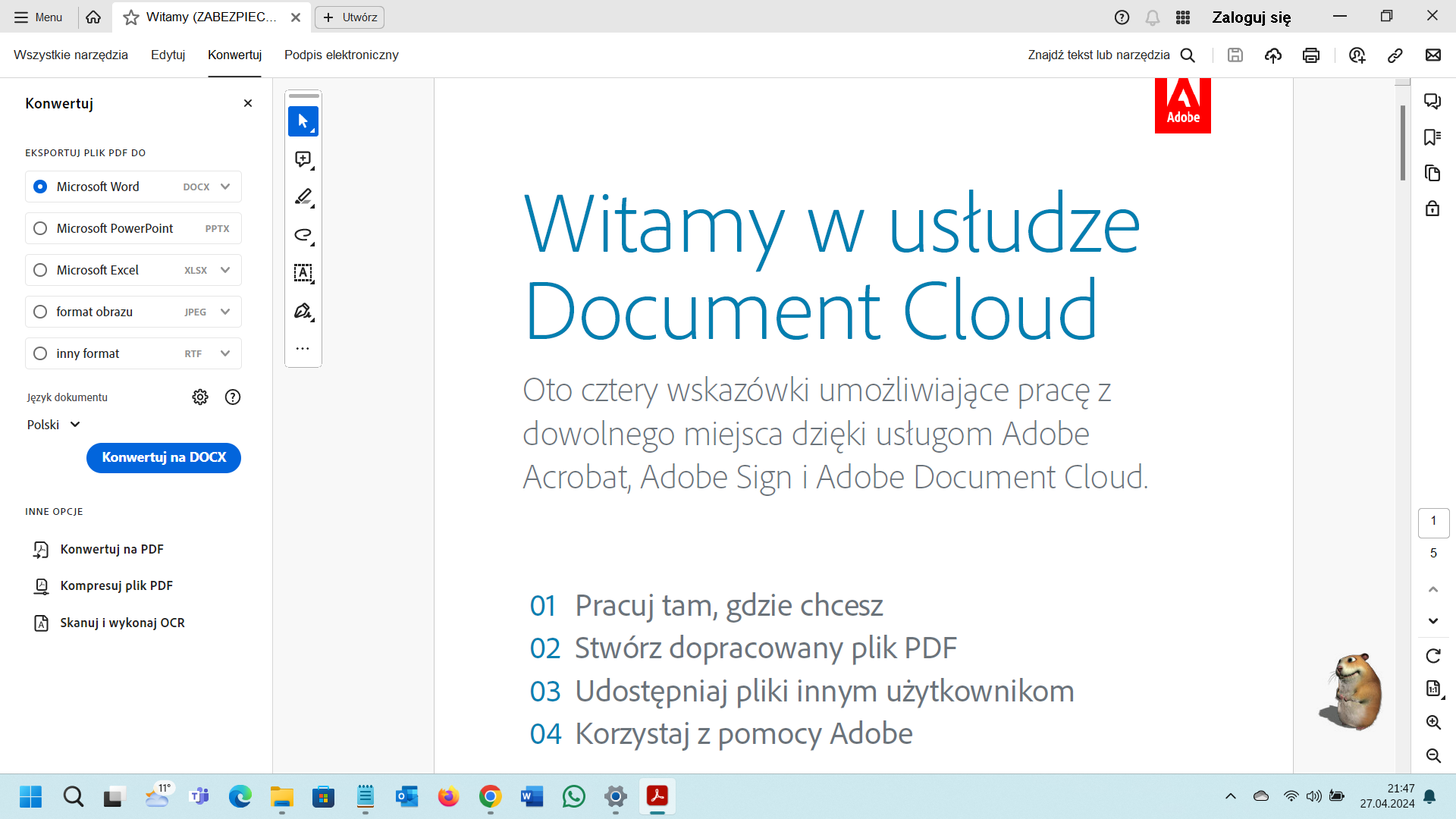
Task: Click the save file icon
Action: tap(1235, 55)
